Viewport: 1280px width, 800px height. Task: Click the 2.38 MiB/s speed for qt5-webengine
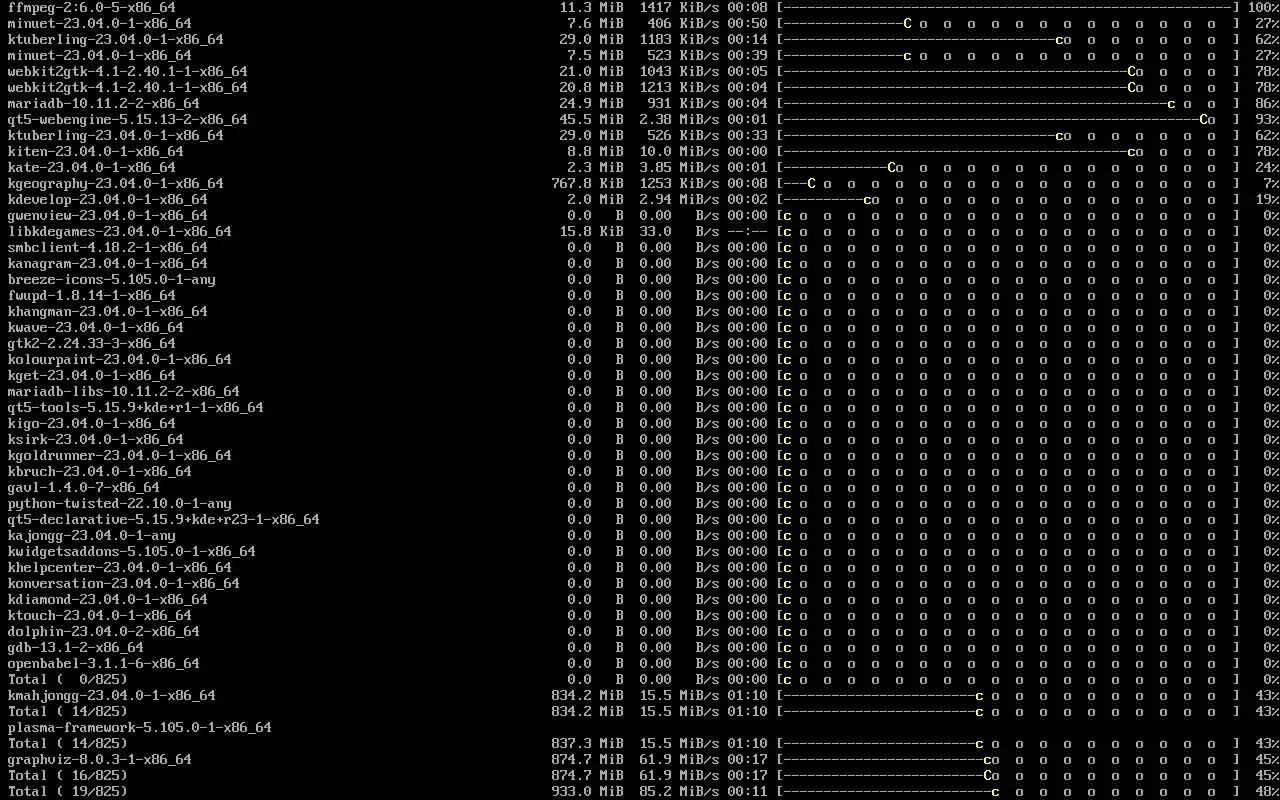point(679,119)
